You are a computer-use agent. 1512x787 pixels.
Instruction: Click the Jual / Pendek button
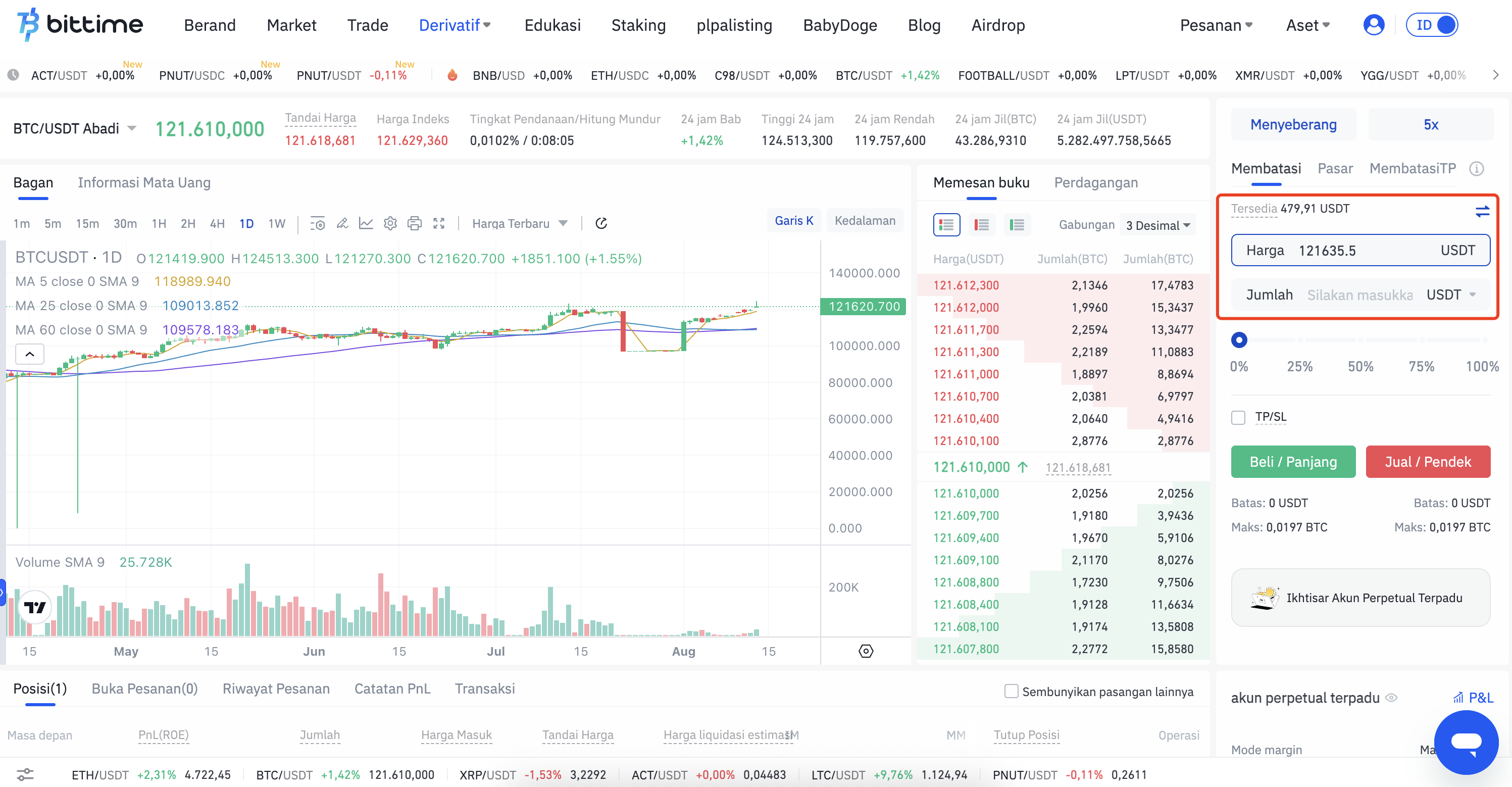click(x=1428, y=462)
